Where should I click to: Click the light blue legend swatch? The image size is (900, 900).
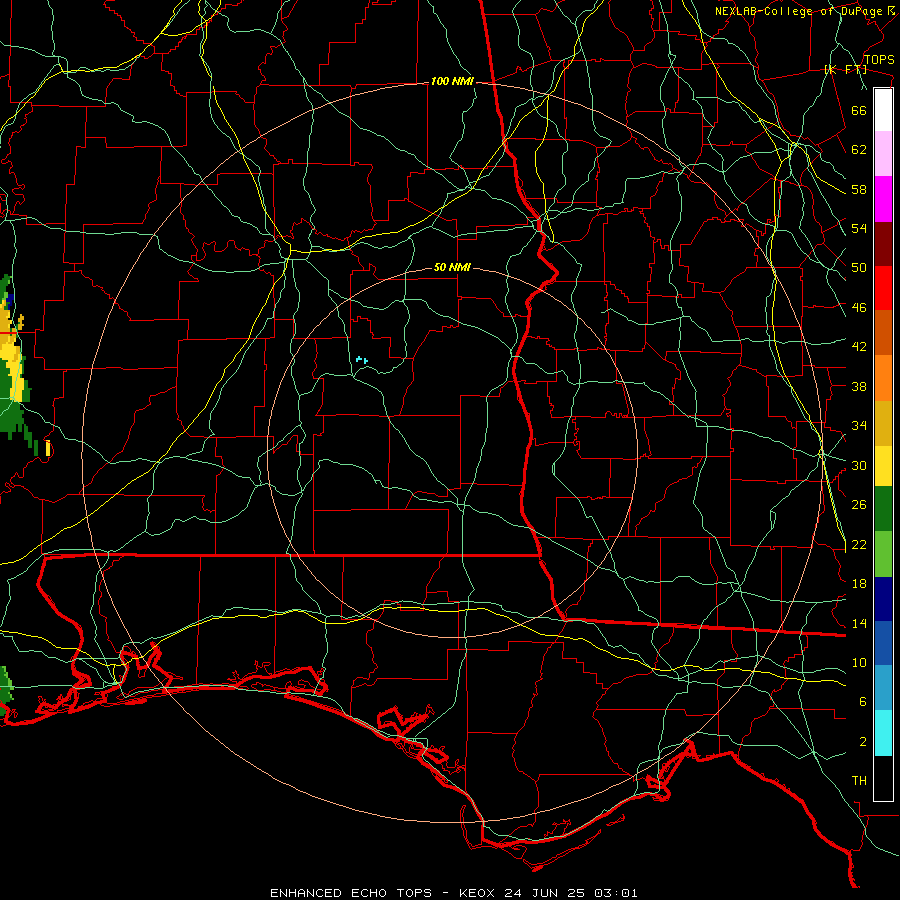pos(883,688)
